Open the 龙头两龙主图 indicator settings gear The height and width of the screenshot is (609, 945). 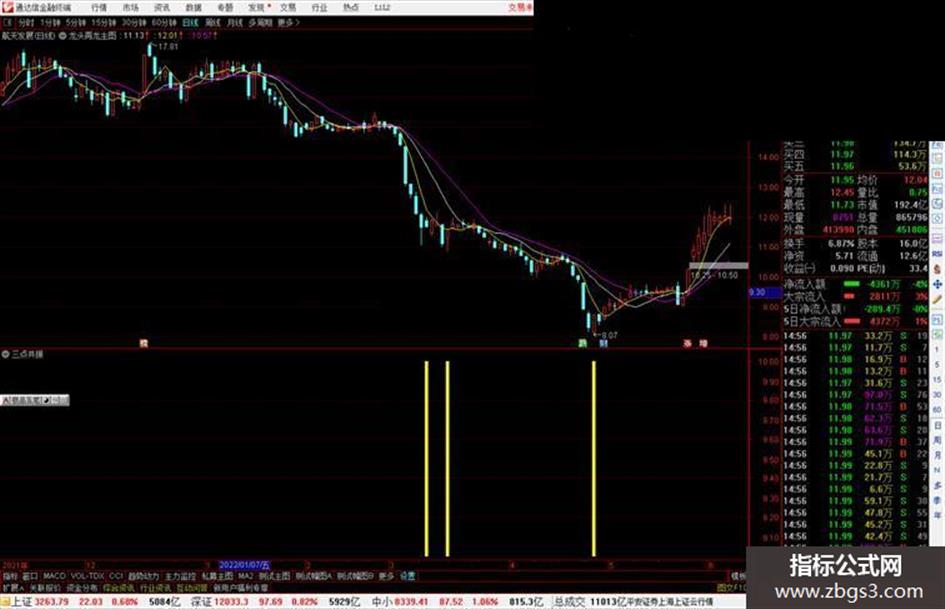tap(63, 36)
